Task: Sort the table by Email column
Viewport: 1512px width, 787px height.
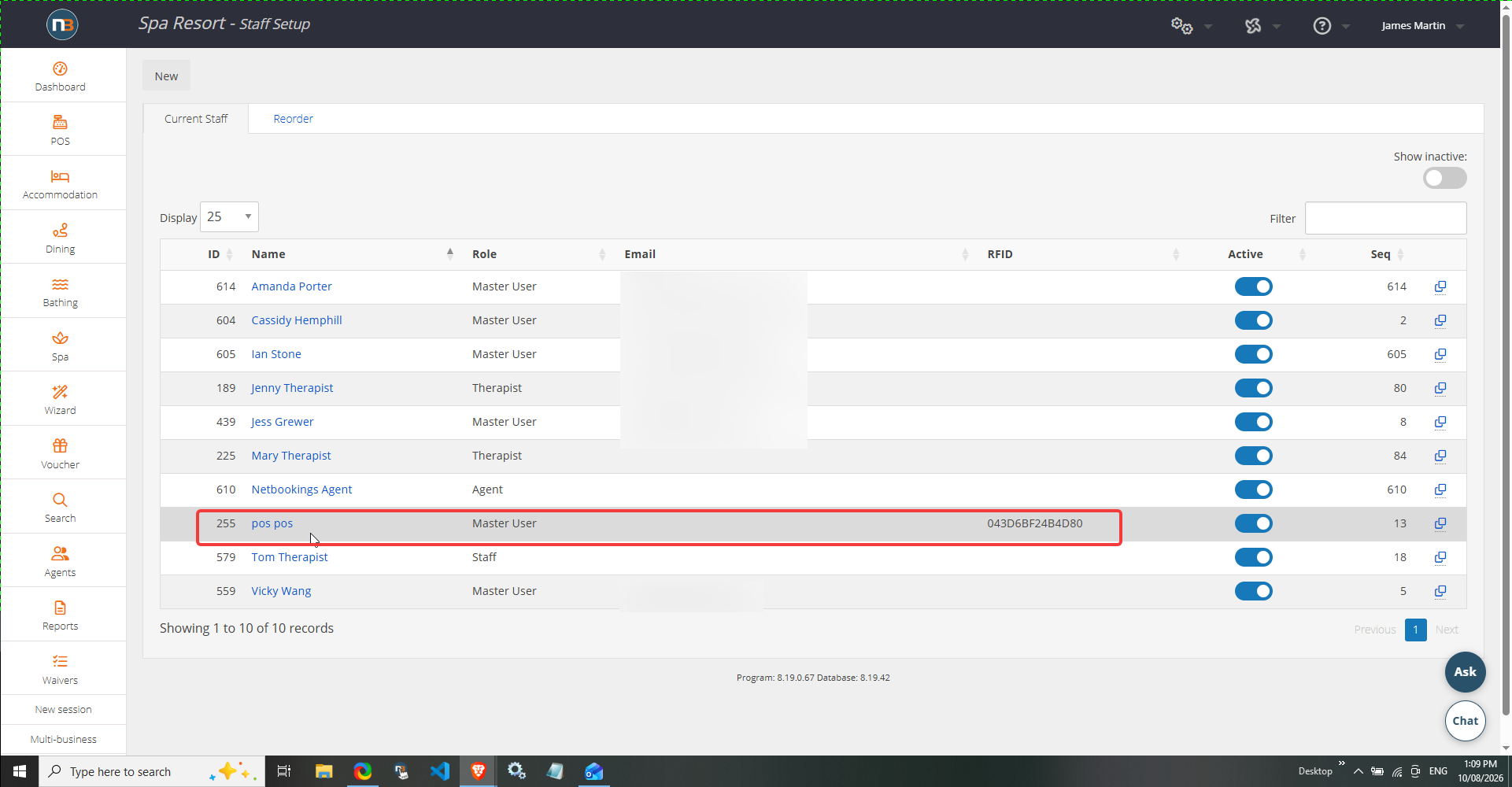Action: 796,254
